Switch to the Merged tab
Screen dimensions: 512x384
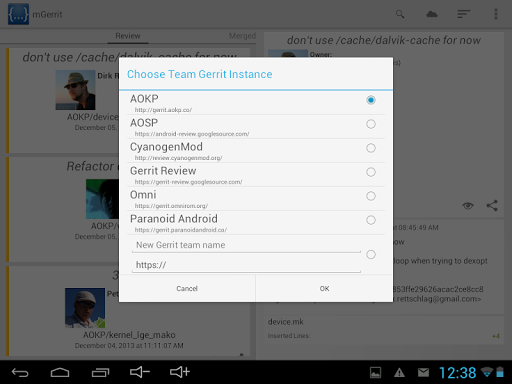[x=242, y=36]
